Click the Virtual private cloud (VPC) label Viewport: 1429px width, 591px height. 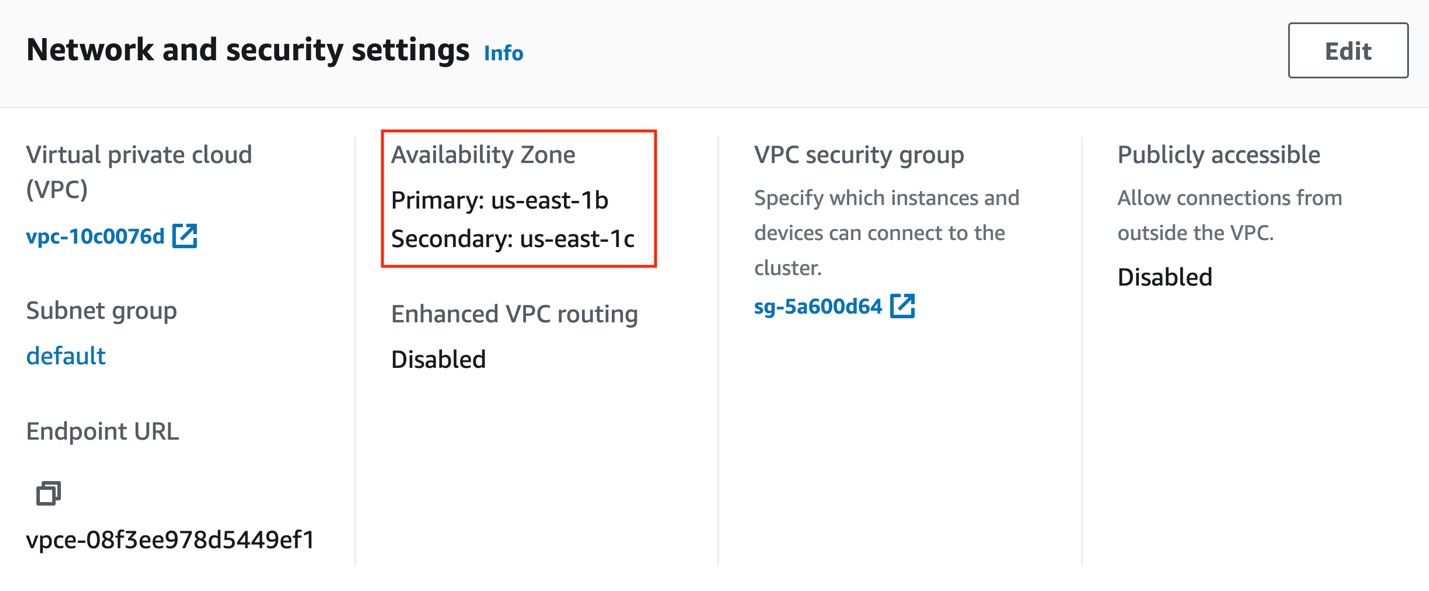pos(138,171)
